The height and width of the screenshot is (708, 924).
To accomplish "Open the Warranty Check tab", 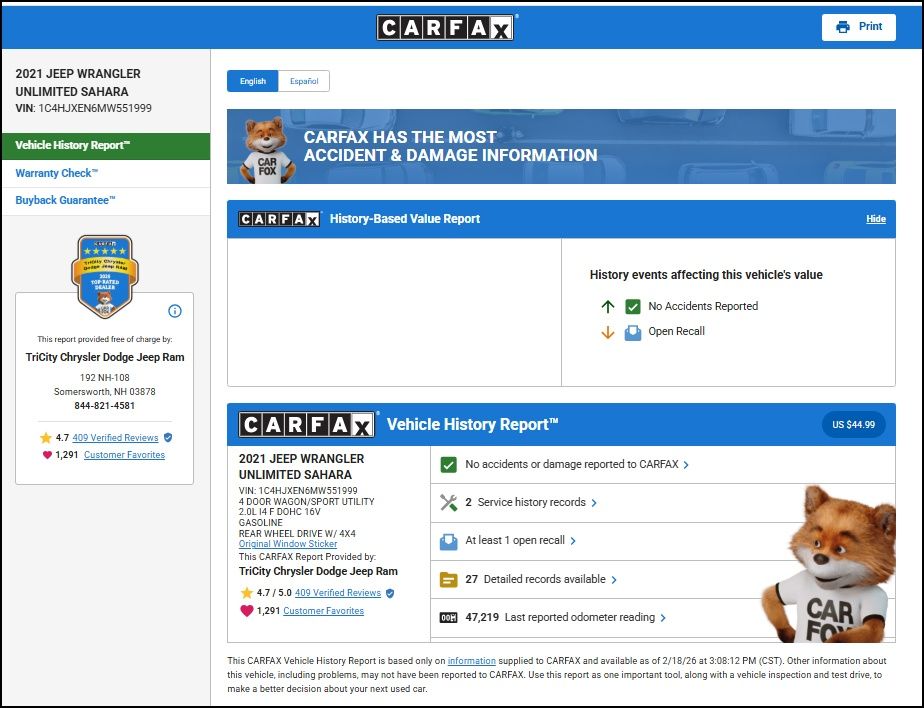I will pyautogui.click(x=57, y=173).
